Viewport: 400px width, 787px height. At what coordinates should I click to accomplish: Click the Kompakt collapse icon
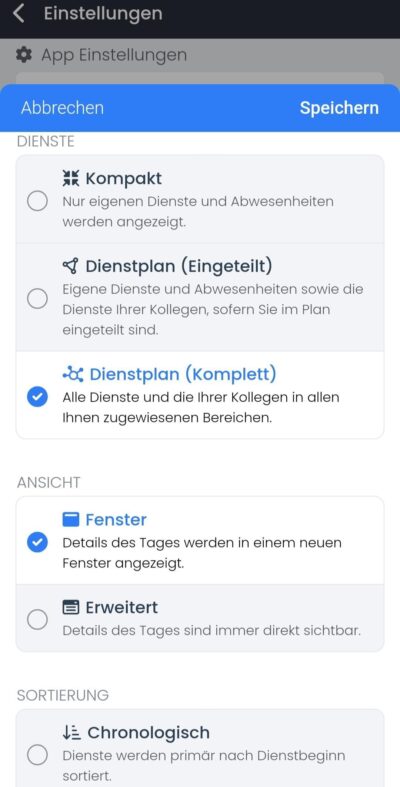coord(71,178)
